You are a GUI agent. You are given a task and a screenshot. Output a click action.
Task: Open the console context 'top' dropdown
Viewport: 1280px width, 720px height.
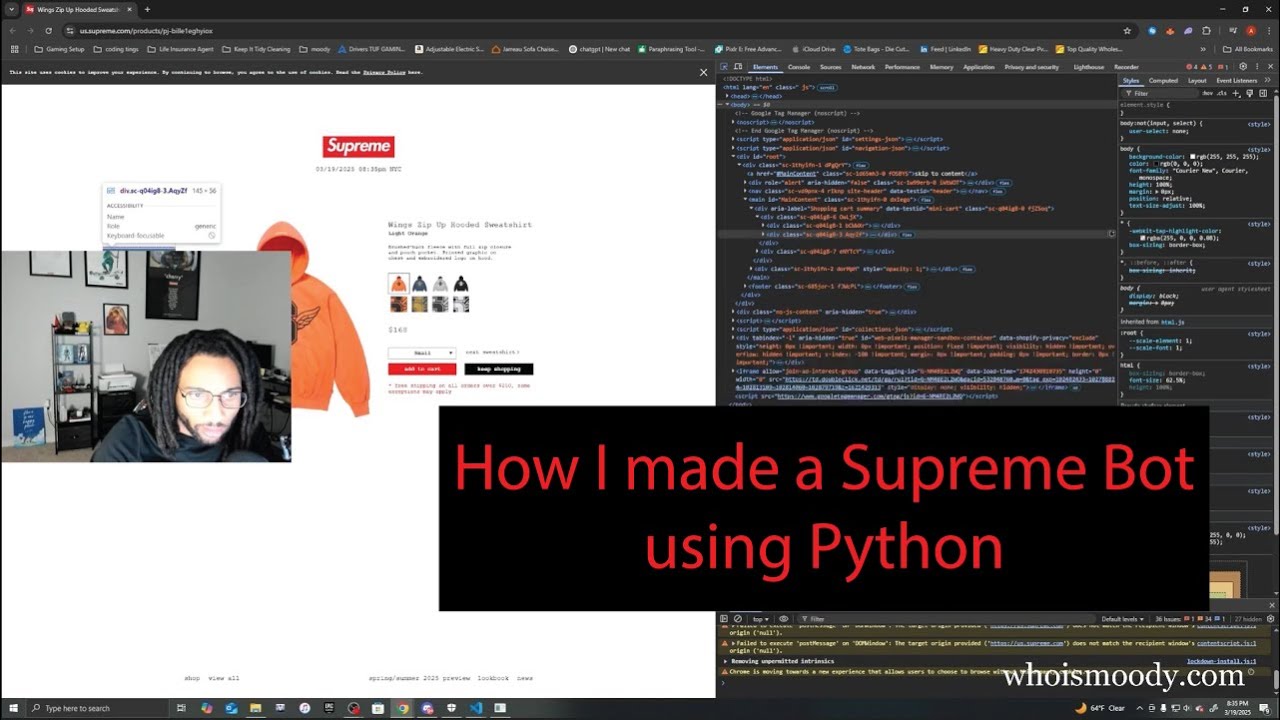pyautogui.click(x=761, y=619)
